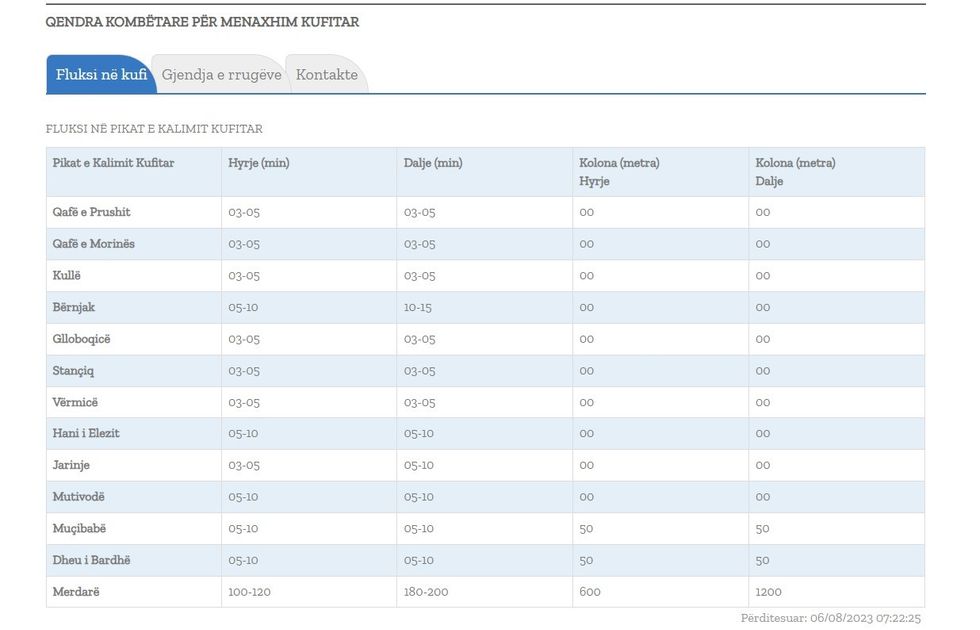
Task: Open the Gjendja e rrugëve tab
Action: click(221, 75)
